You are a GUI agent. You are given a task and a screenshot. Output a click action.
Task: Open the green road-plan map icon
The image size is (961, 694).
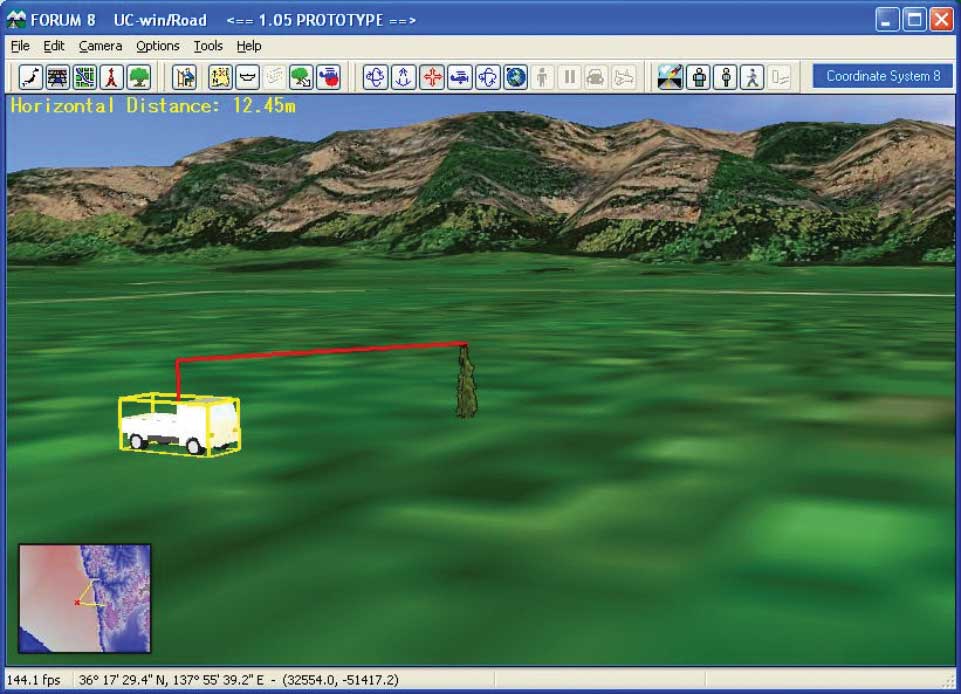pos(85,77)
